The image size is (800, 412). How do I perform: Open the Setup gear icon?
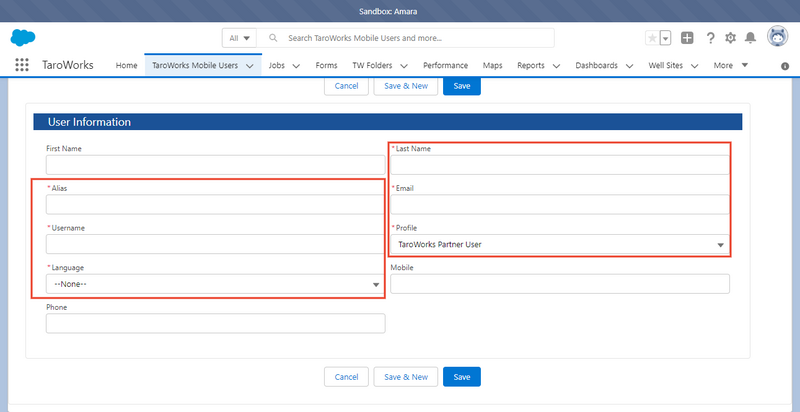point(730,38)
